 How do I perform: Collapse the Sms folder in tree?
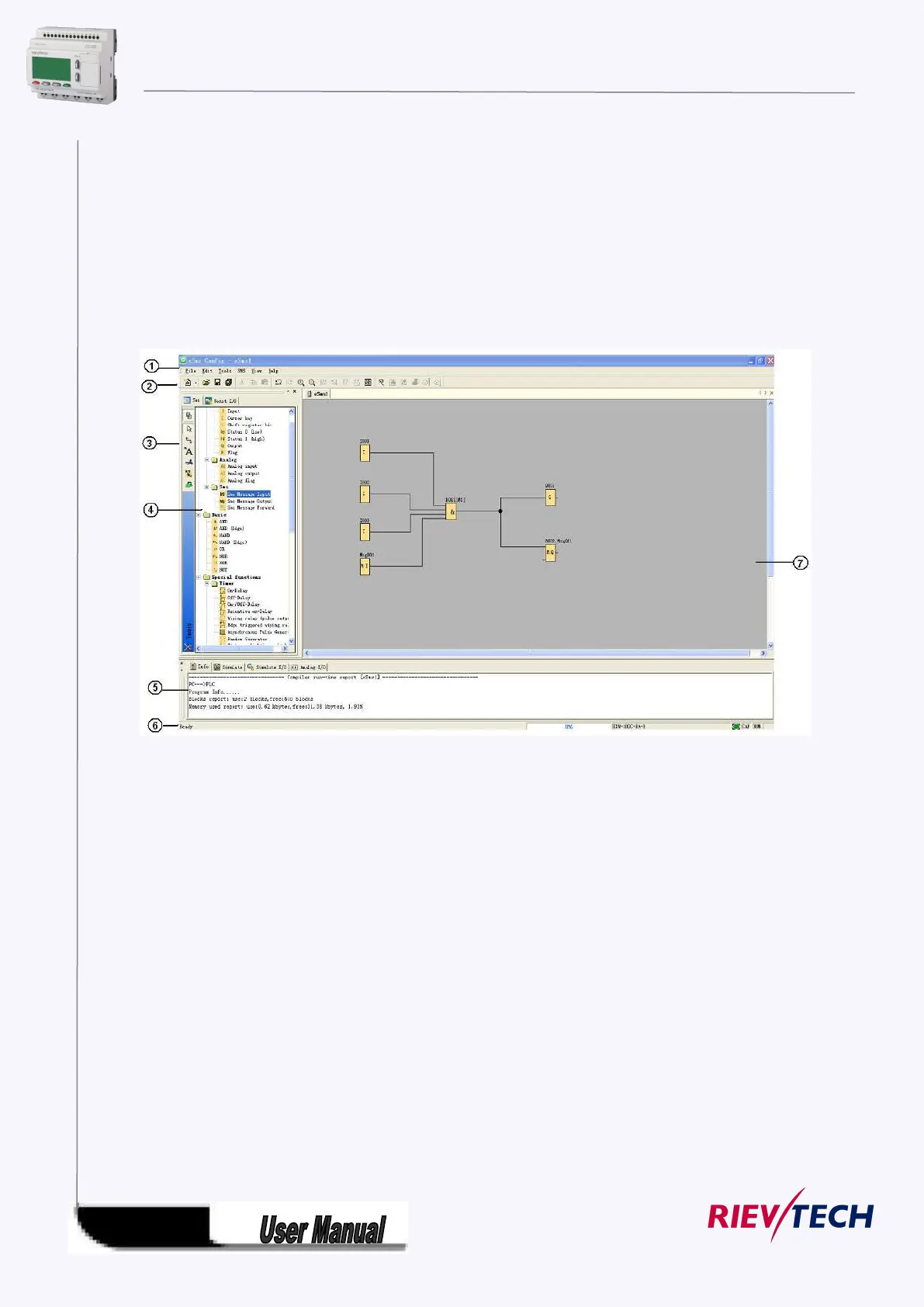(x=206, y=487)
